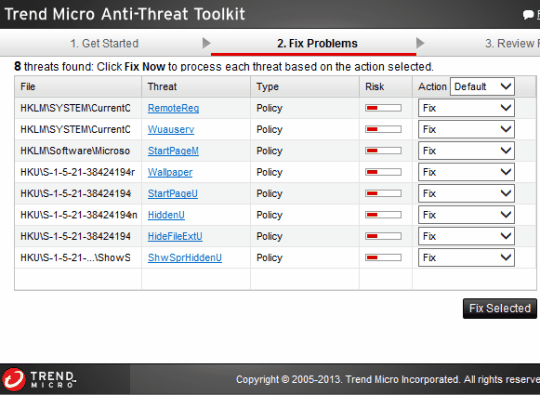This screenshot has width=540, height=395.
Task: Open action dropdown for StartPageU row
Action: click(466, 194)
